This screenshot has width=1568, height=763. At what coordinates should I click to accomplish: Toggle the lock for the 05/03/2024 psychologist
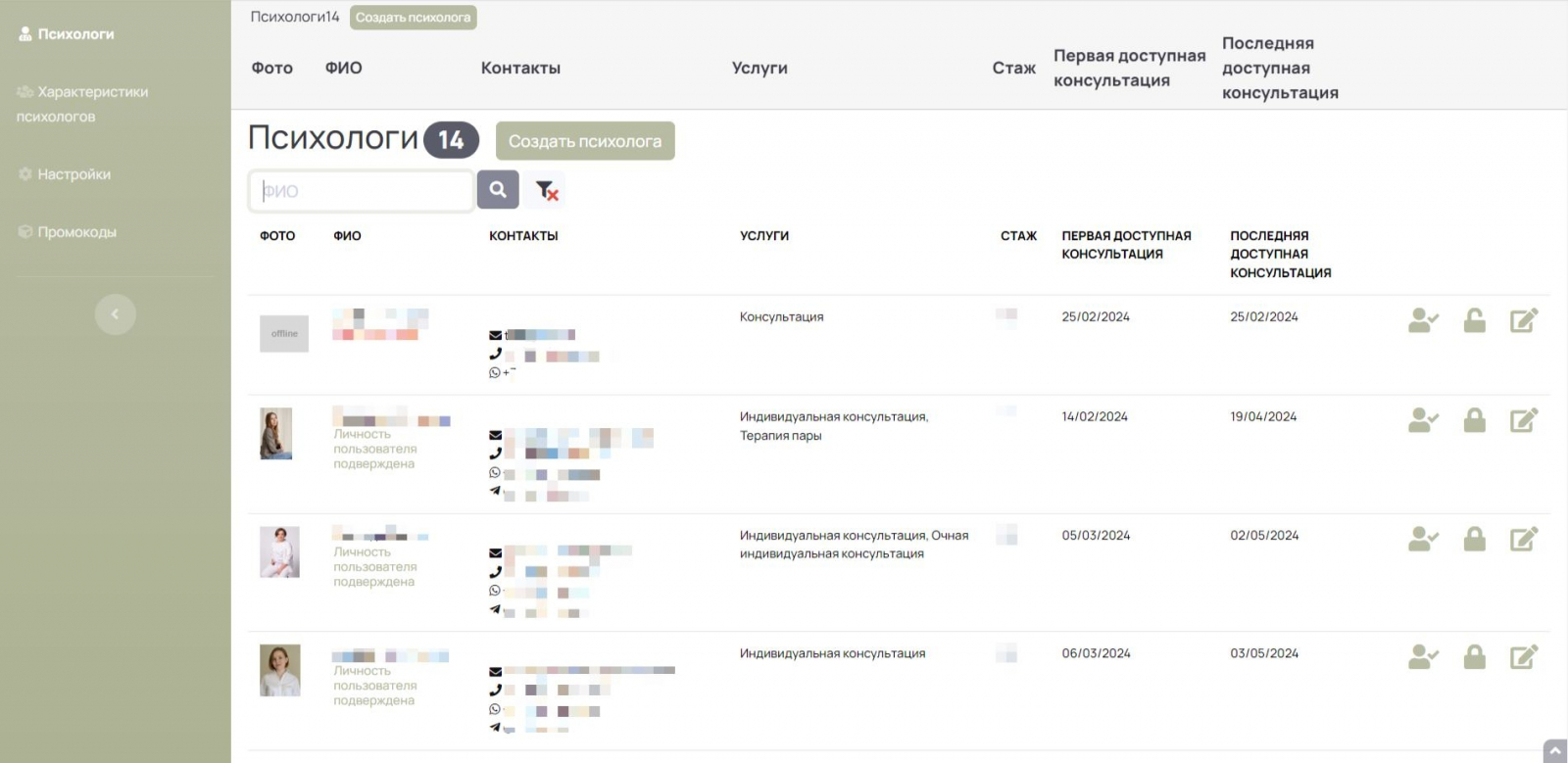(x=1474, y=539)
